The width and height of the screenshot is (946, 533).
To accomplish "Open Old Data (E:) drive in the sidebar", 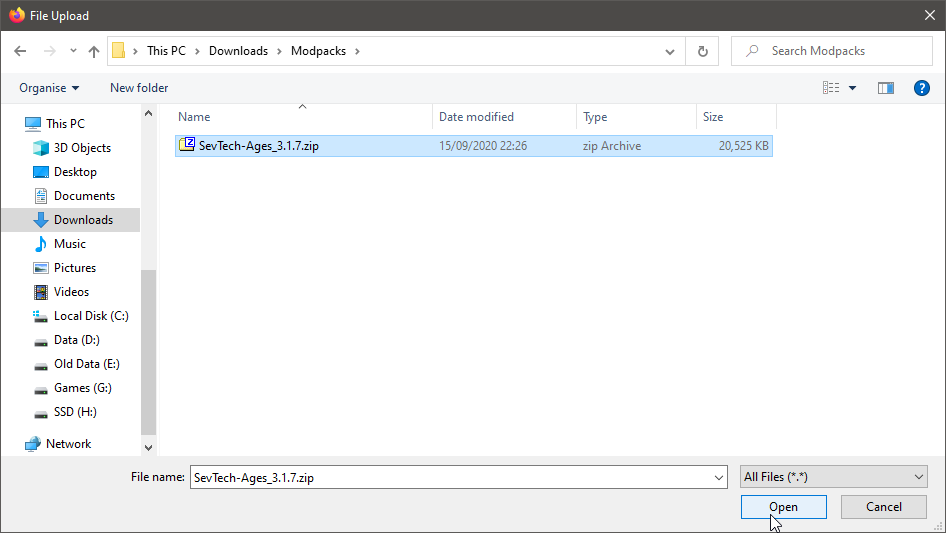I will tap(86, 364).
